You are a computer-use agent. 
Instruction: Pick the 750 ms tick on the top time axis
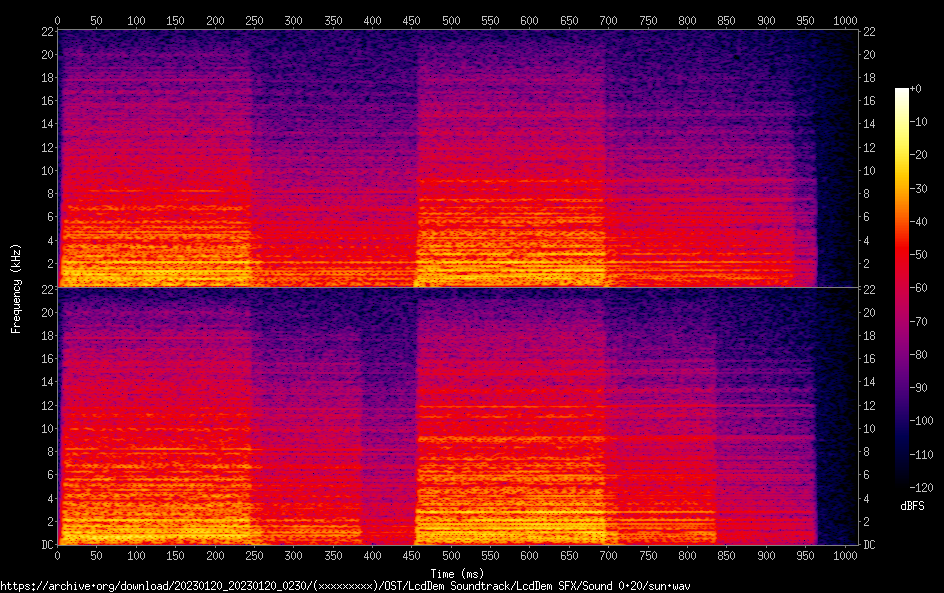tap(647, 19)
